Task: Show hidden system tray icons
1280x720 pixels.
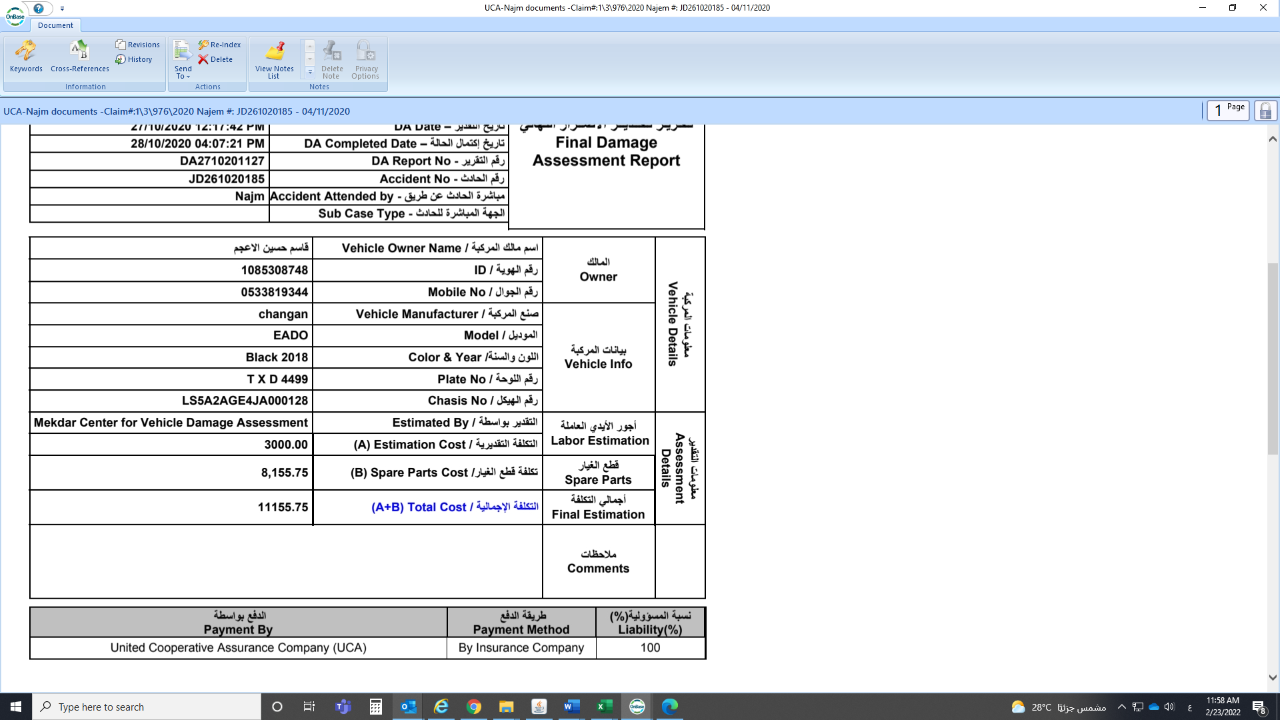Action: click(1122, 707)
